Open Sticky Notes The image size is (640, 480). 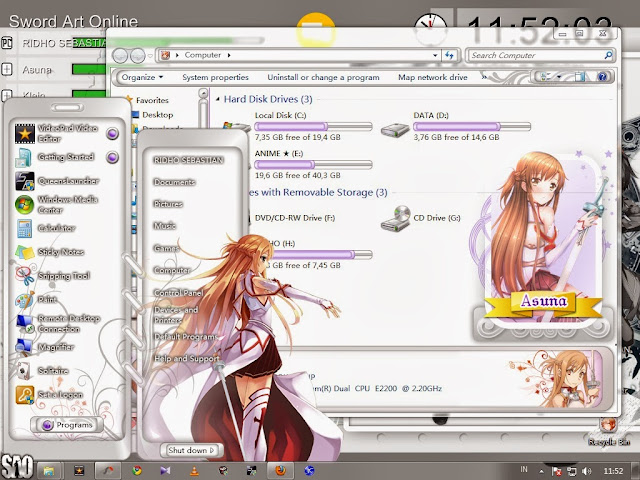click(x=50, y=252)
